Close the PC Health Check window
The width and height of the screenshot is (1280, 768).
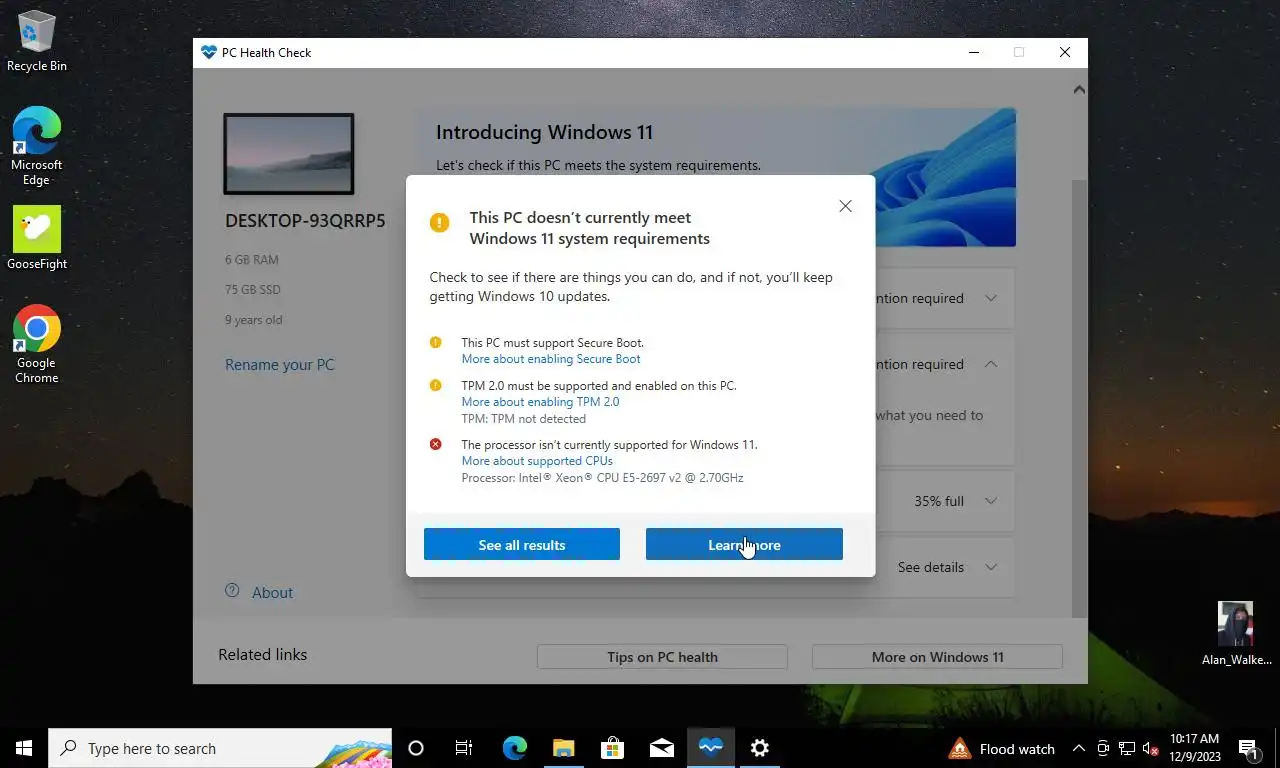1065,52
